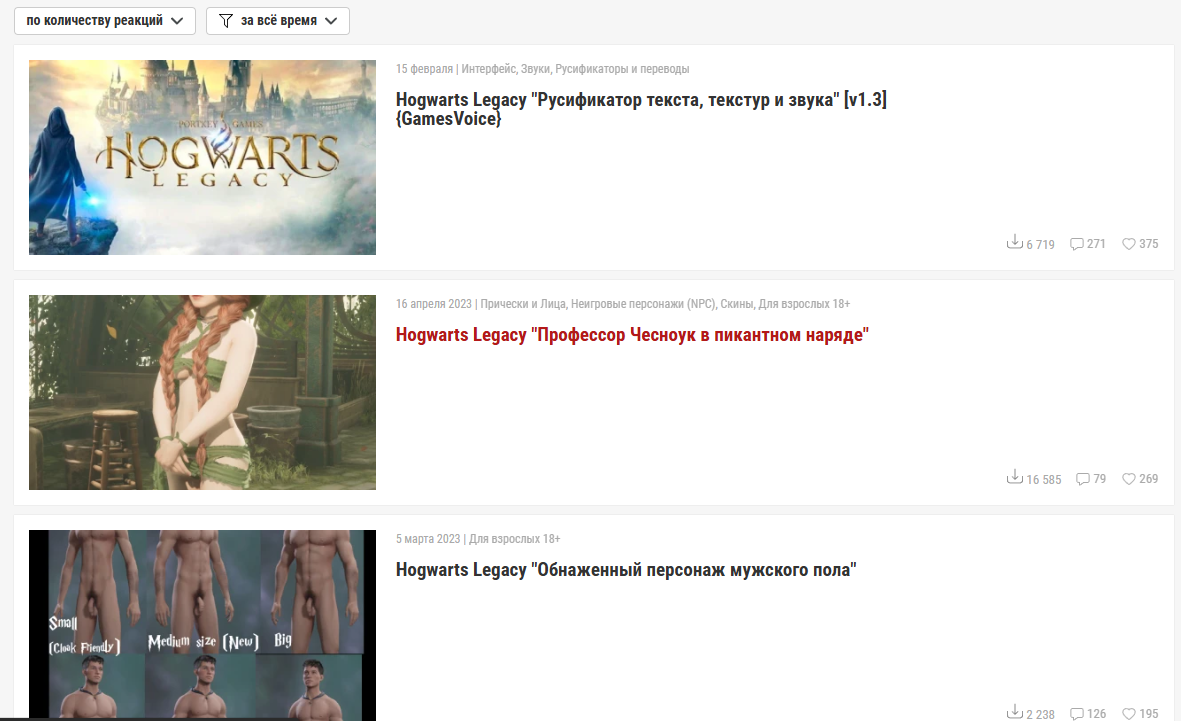Open the 'по количеству реакций' sort dropdown

(x=105, y=21)
